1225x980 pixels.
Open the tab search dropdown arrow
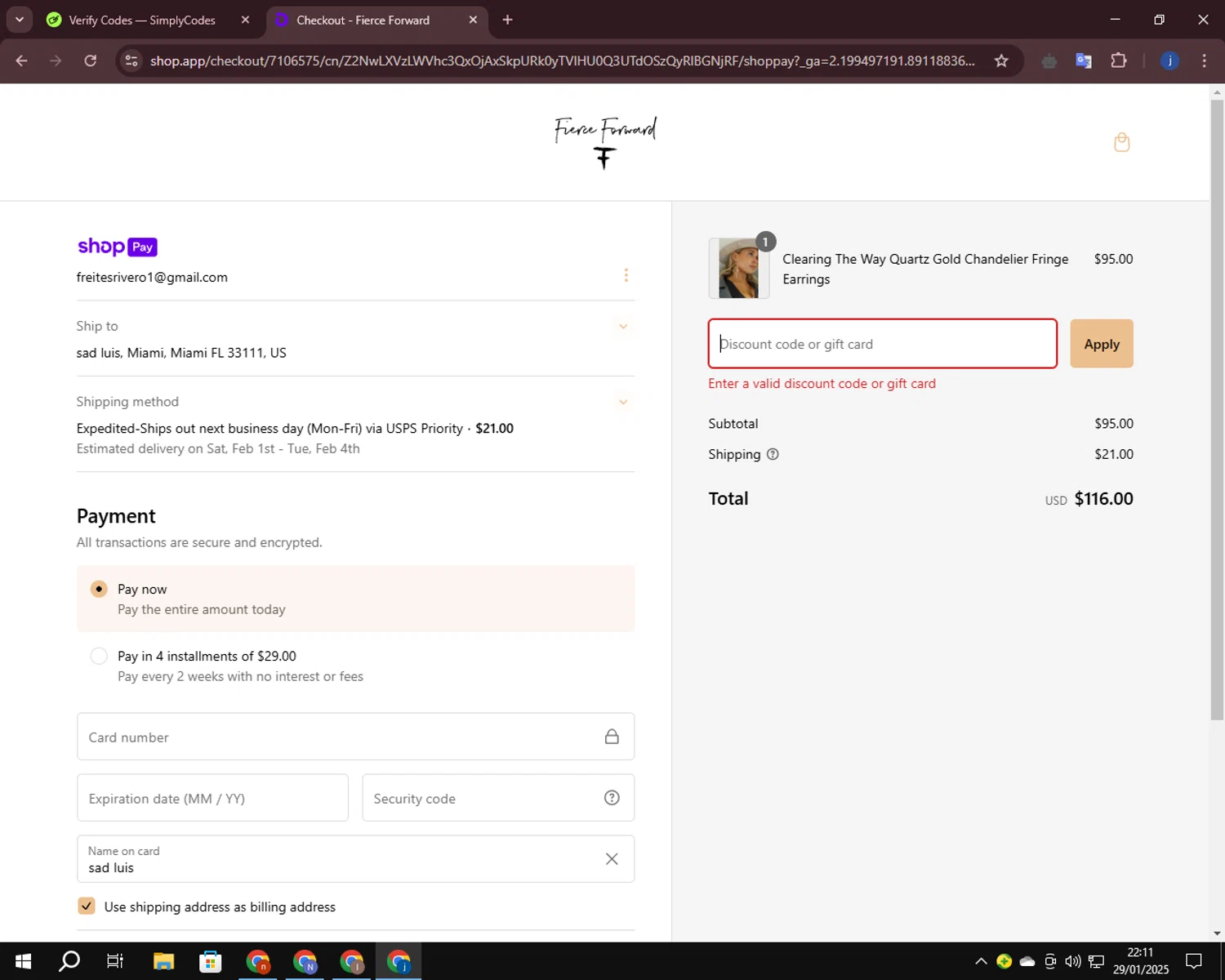pyautogui.click(x=19, y=20)
